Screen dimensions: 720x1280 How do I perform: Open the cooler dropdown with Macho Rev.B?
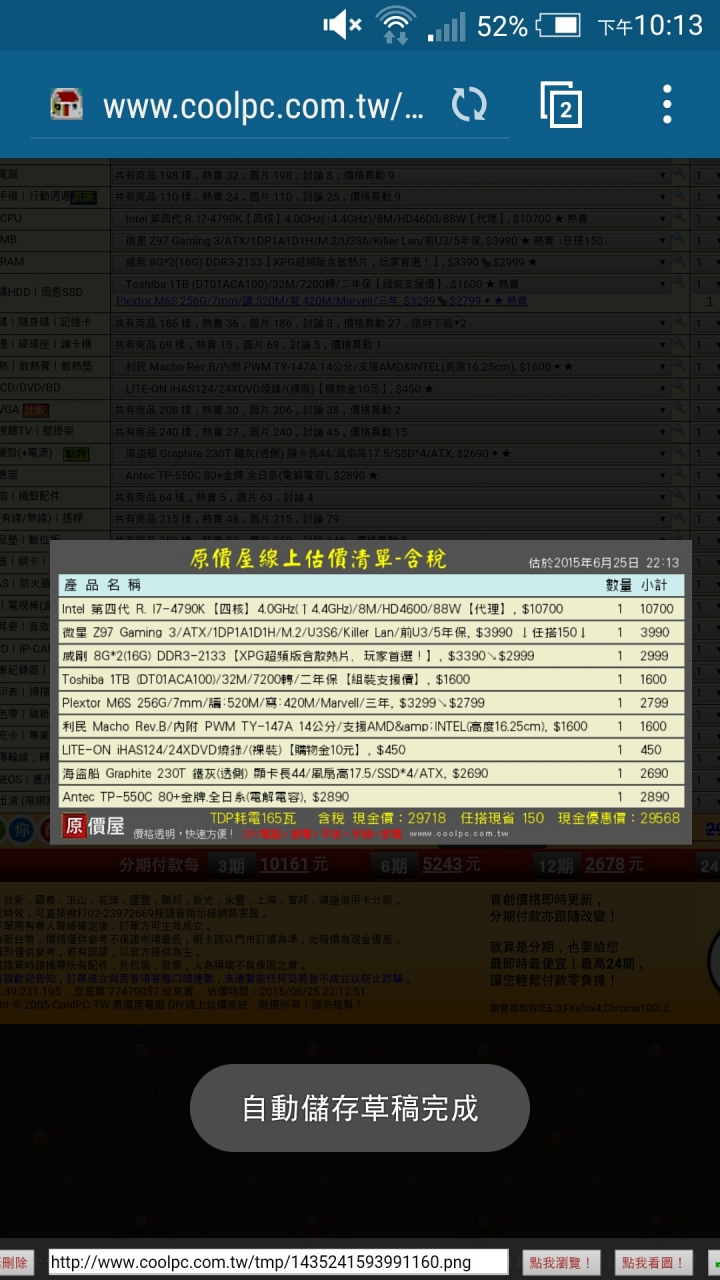coord(391,367)
